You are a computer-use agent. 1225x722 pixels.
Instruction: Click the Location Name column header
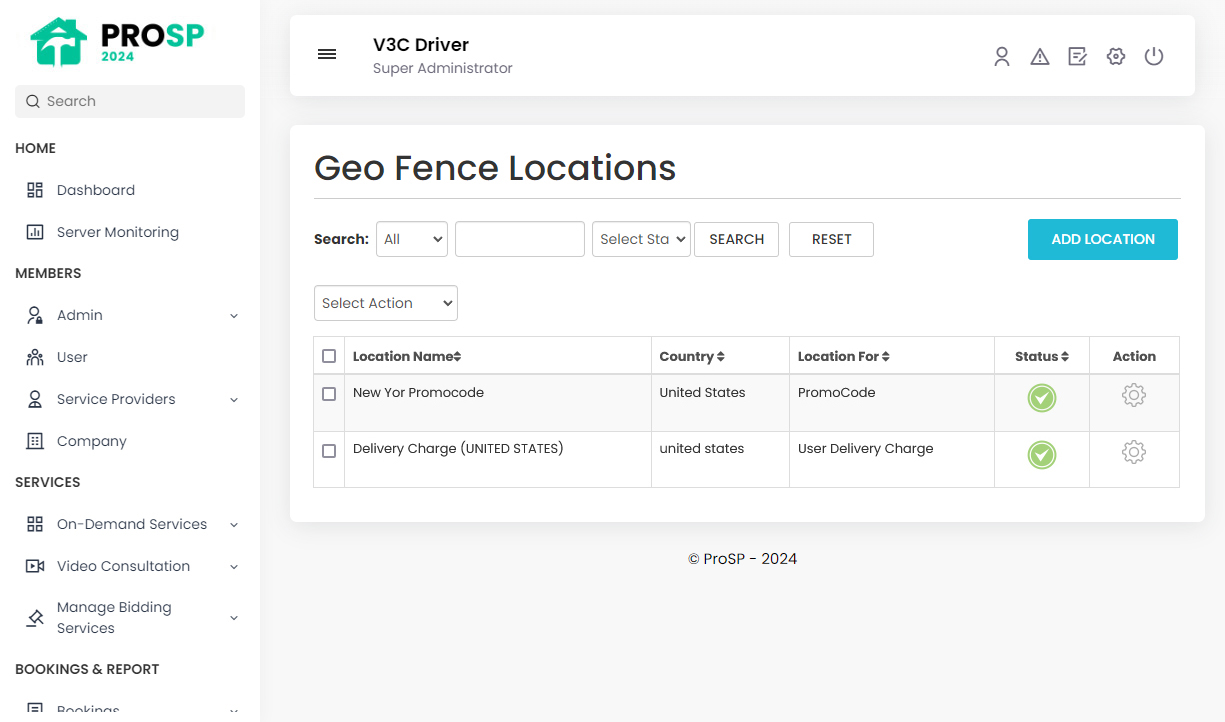[x=407, y=356]
